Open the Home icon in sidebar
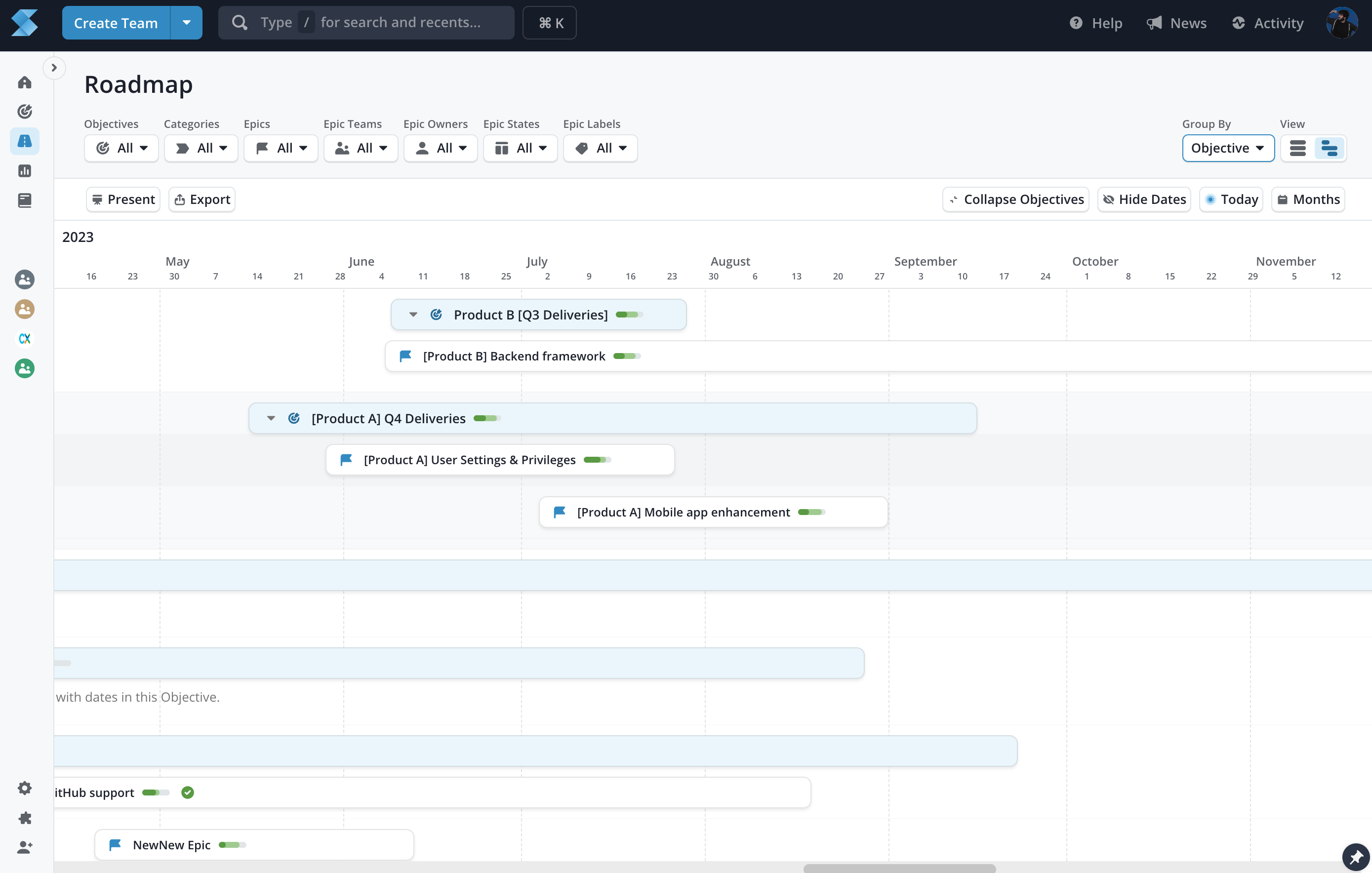This screenshot has height=873, width=1372. coord(25,82)
